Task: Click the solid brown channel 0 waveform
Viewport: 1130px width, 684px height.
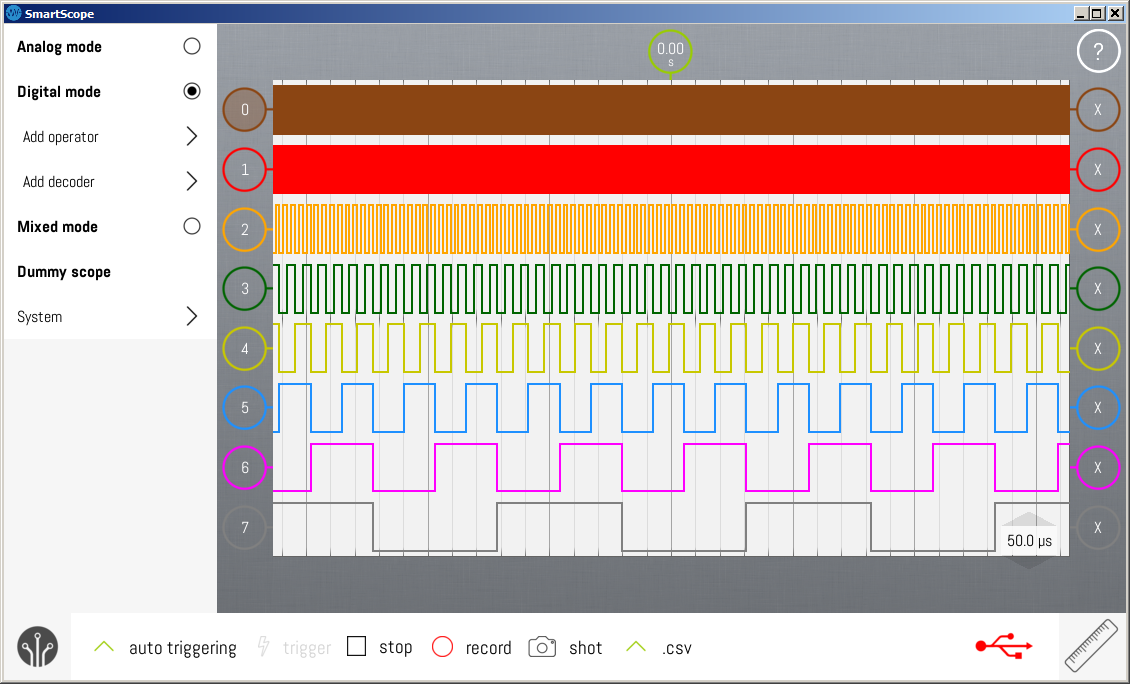Action: (671, 110)
